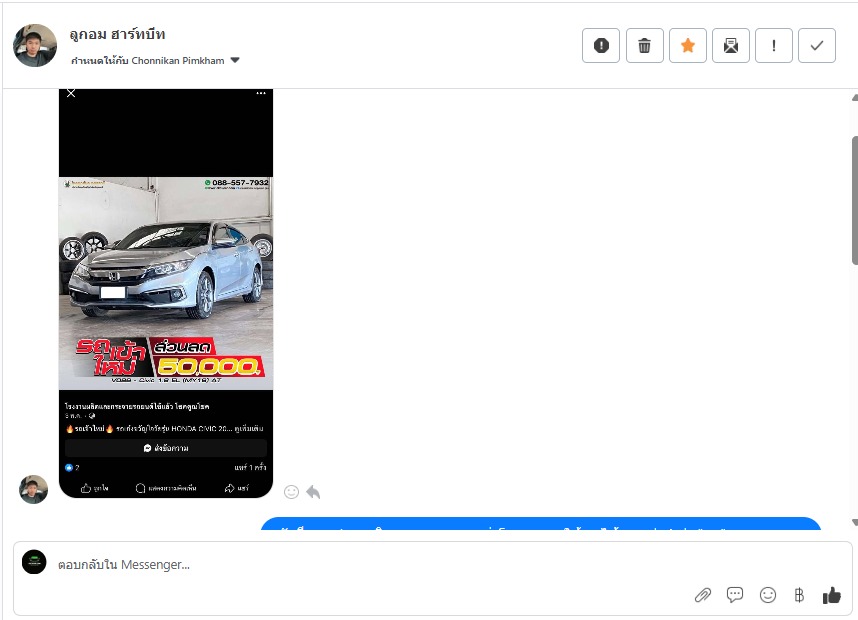Open saved replies speech bubble icon

click(x=735, y=595)
